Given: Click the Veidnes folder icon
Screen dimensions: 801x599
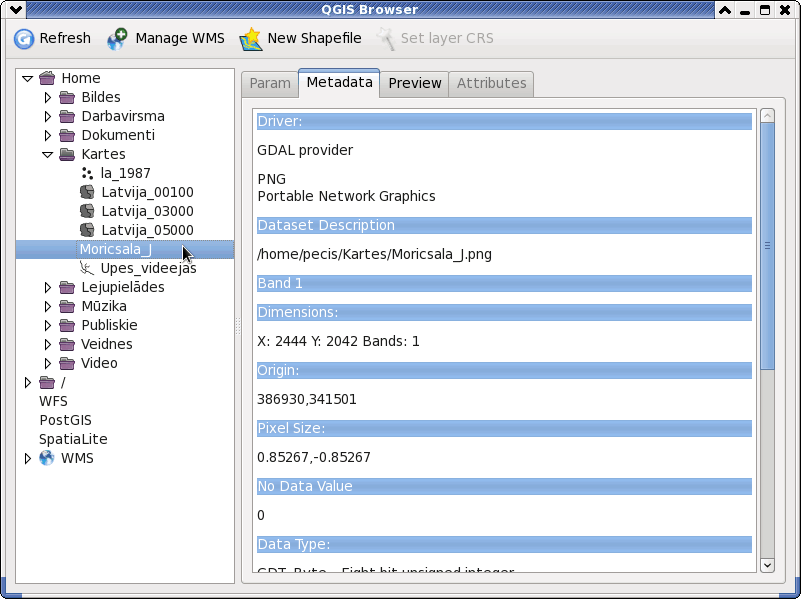Looking at the screenshot, I should click(x=67, y=344).
